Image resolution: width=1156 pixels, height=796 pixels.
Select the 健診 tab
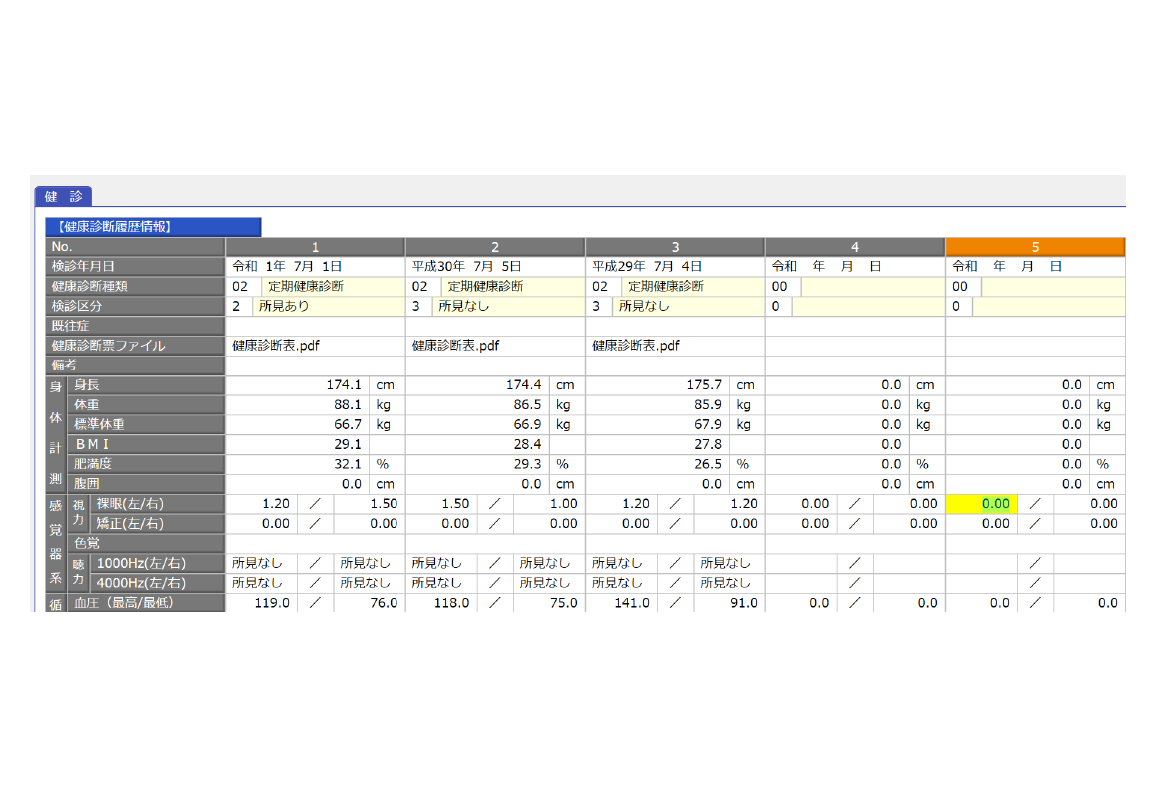(63, 196)
